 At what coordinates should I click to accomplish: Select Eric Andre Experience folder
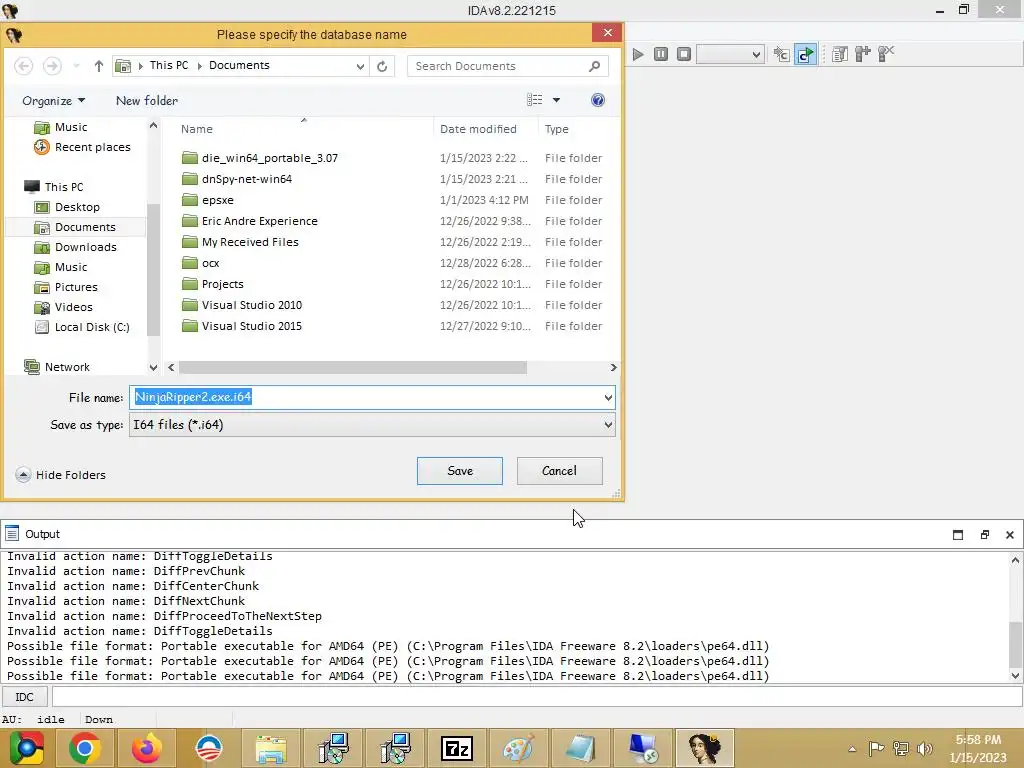coord(250,221)
